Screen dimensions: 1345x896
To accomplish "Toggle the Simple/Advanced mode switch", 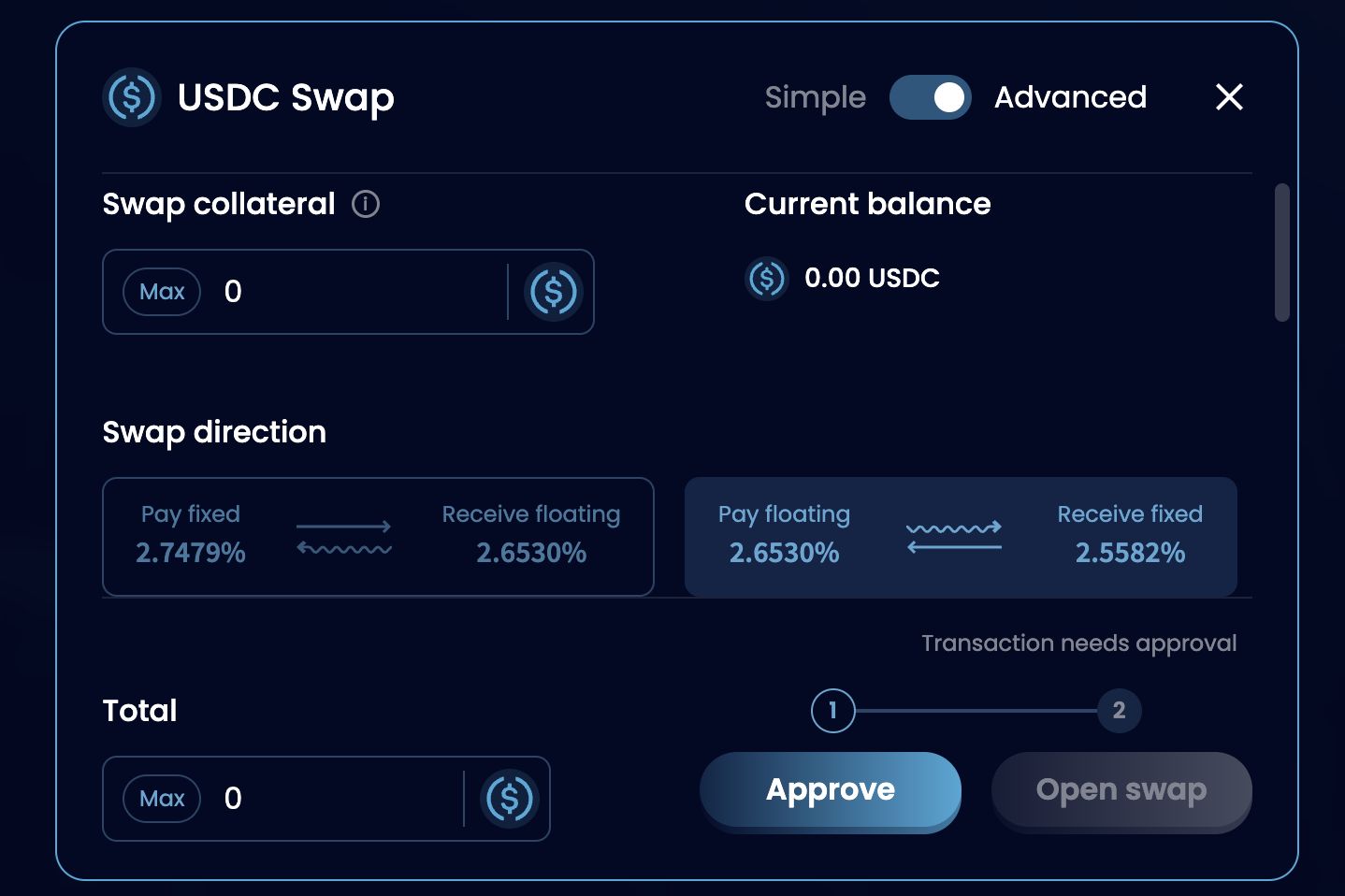I will point(930,97).
